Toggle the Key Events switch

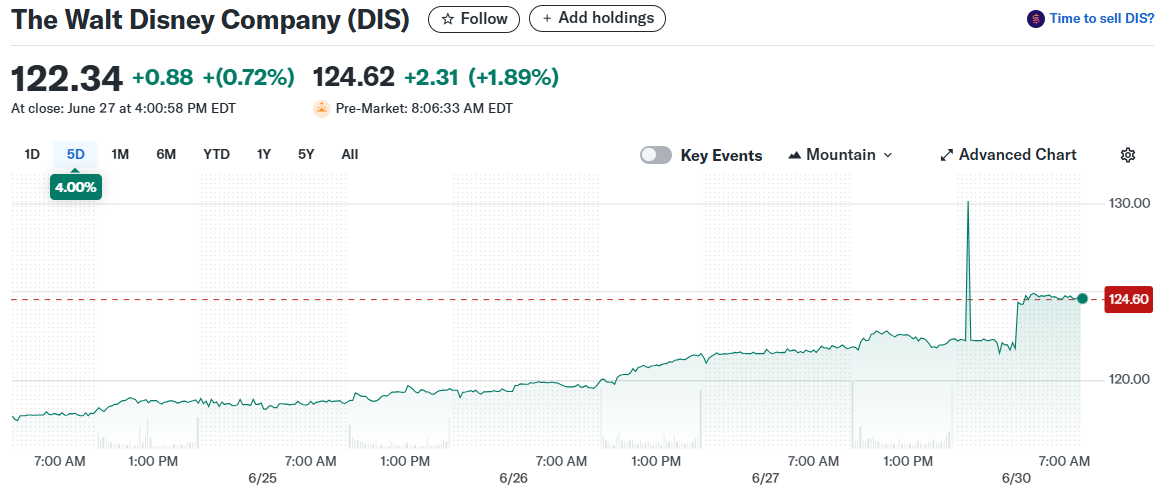(x=656, y=155)
